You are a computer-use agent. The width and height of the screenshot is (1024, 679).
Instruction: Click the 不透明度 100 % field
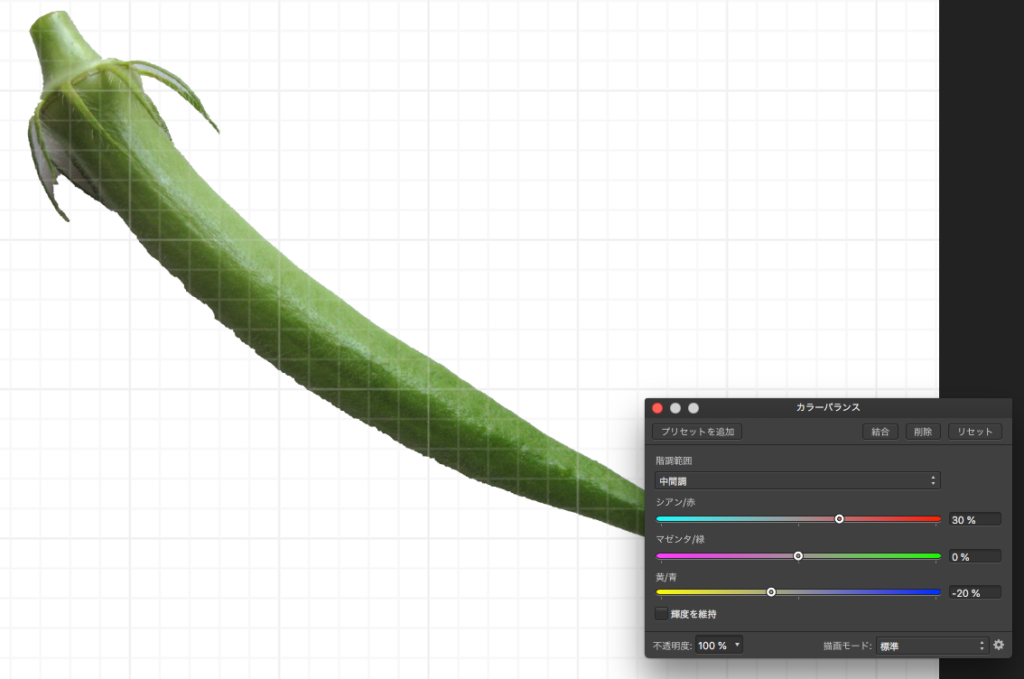point(712,645)
